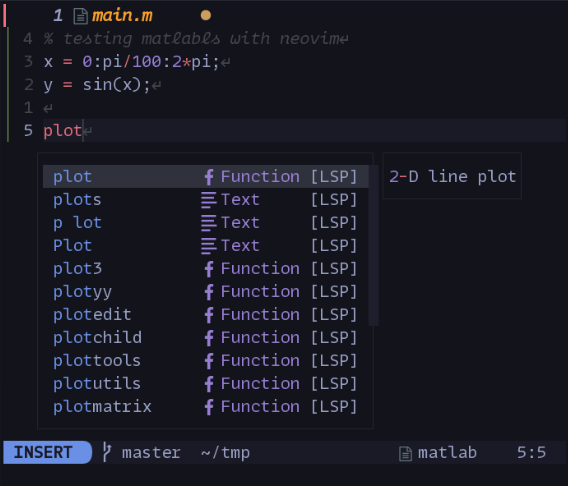
Task: Select the plotutils function completion
Action: point(206,384)
